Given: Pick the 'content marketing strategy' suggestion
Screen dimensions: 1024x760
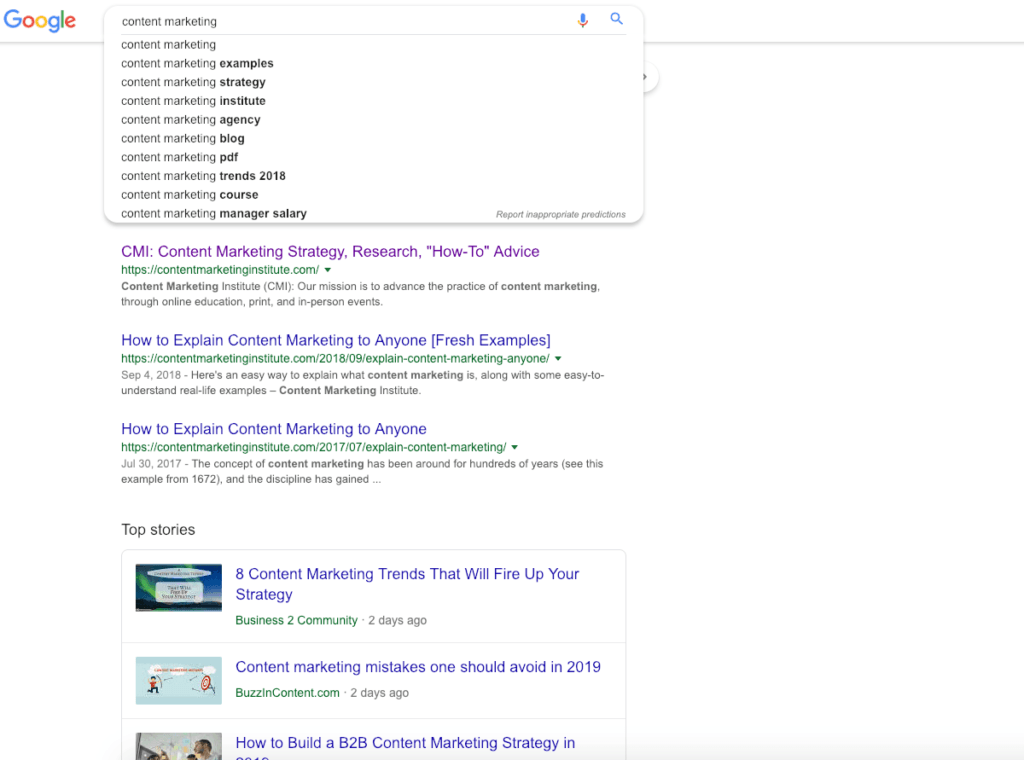Looking at the screenshot, I should [x=193, y=82].
